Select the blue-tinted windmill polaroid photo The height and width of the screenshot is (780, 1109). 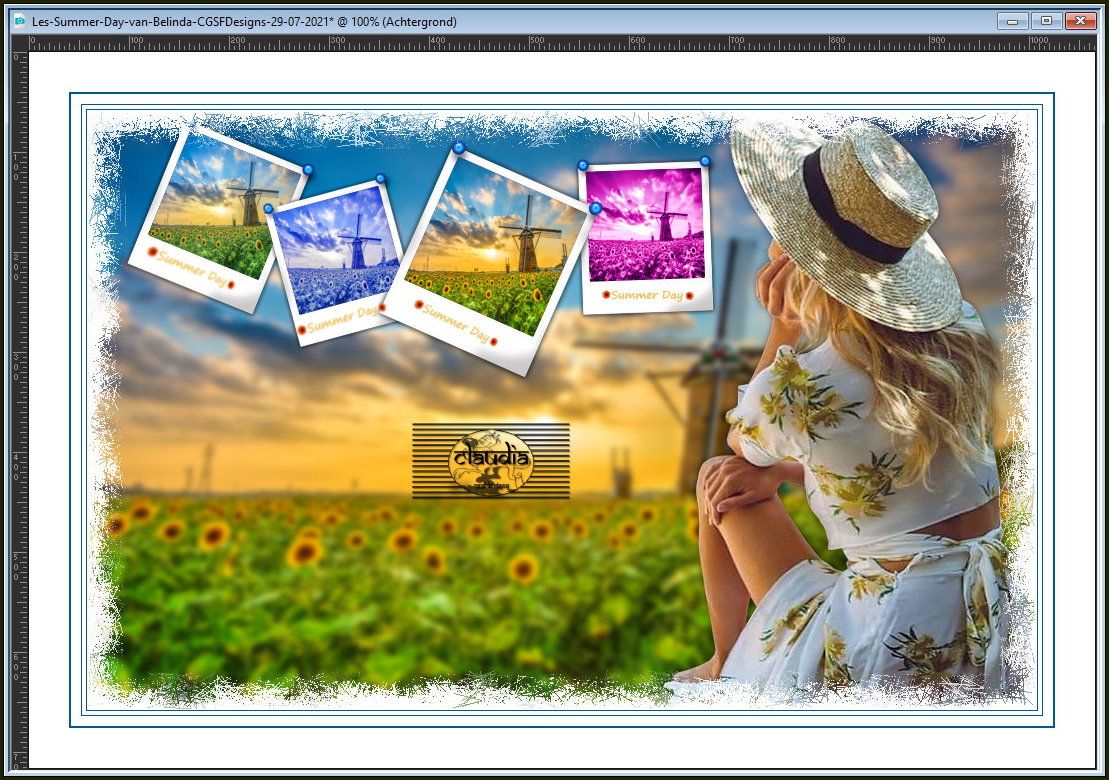point(334,262)
